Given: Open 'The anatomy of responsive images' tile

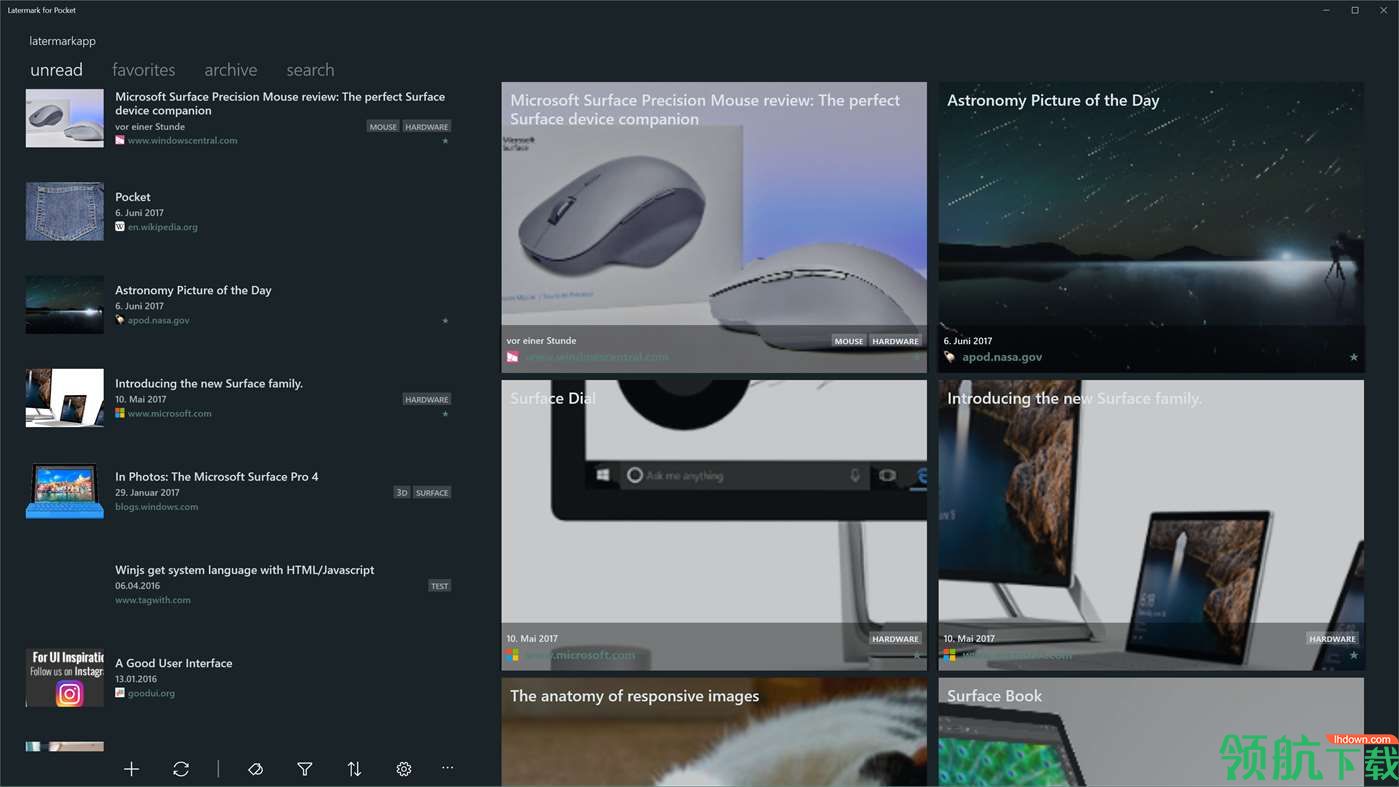Looking at the screenshot, I should (x=714, y=732).
